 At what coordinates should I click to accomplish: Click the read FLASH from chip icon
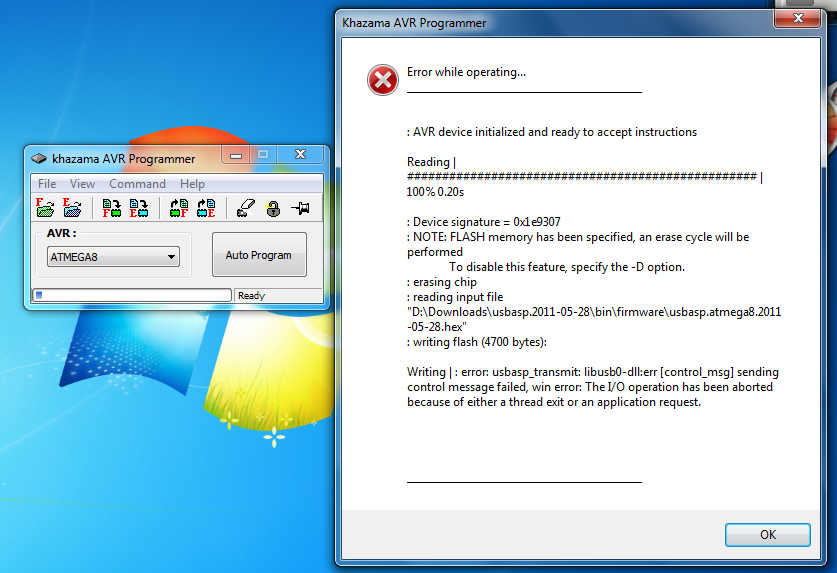pos(179,208)
